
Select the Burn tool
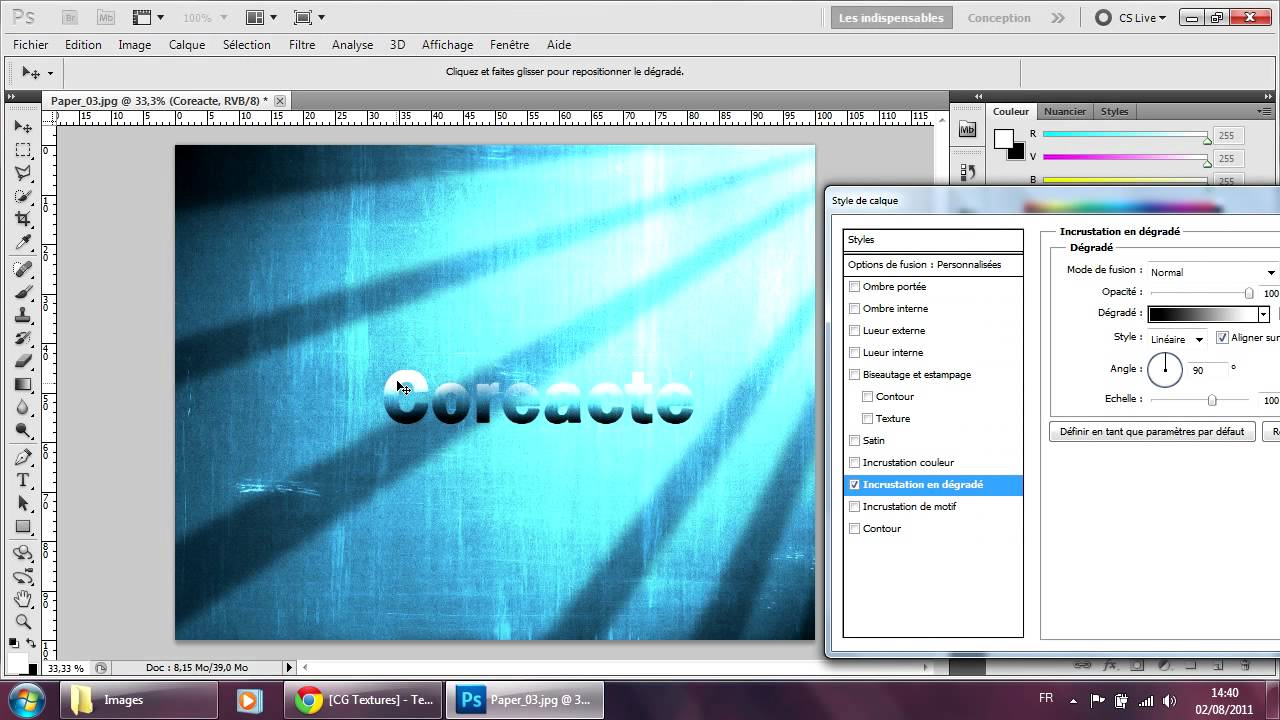coord(23,430)
